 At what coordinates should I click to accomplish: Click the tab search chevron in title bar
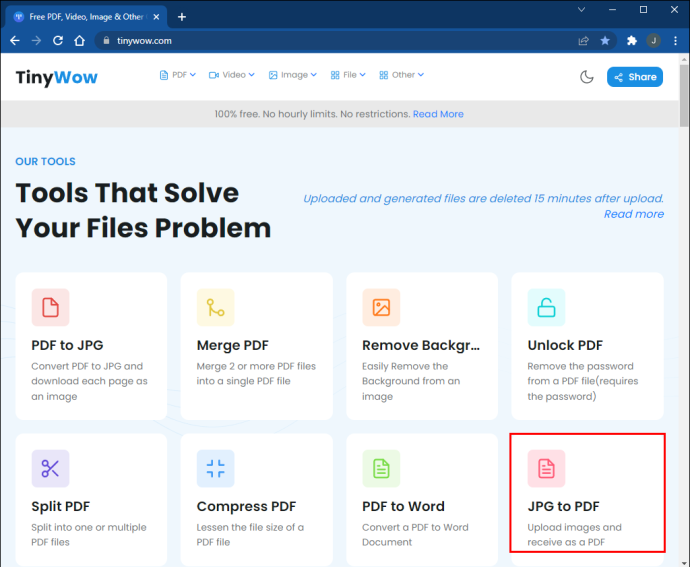[x=581, y=10]
